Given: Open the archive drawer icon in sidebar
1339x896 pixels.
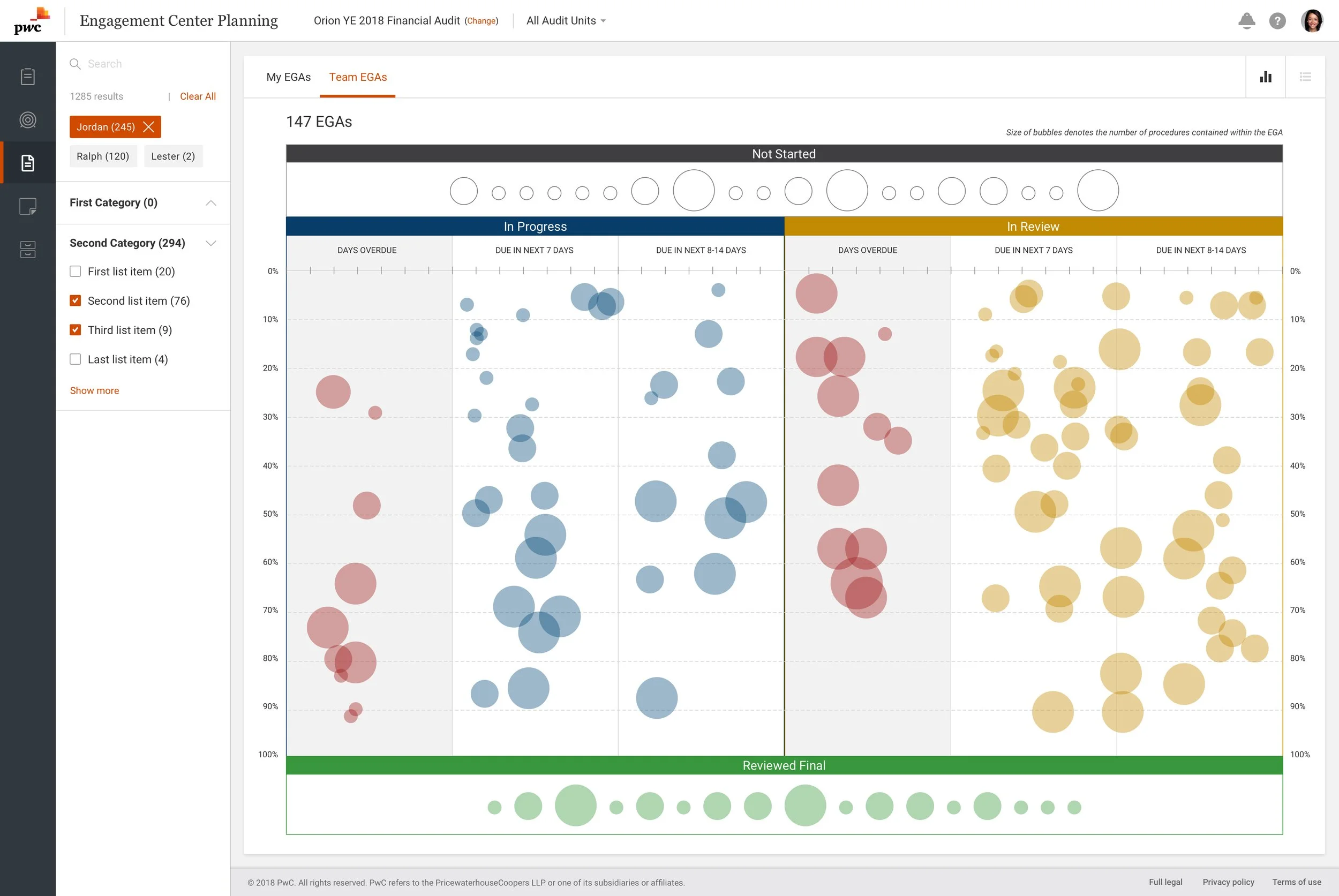Looking at the screenshot, I should point(27,249).
